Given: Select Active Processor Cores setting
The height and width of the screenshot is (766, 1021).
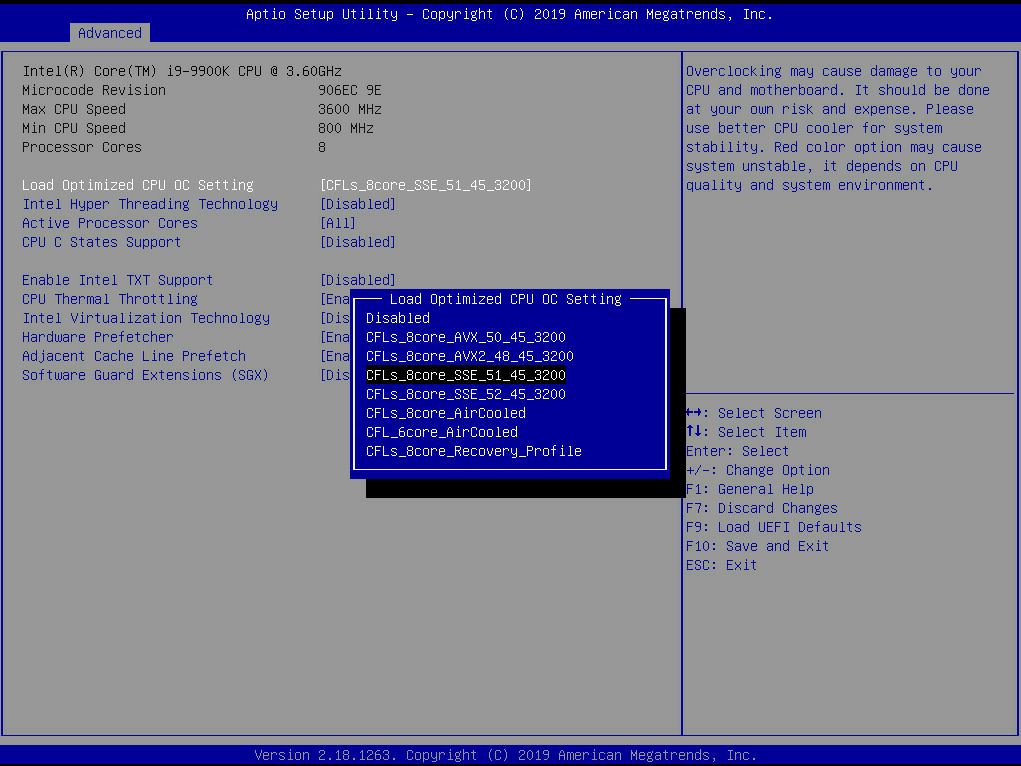Looking at the screenshot, I should (x=109, y=223).
